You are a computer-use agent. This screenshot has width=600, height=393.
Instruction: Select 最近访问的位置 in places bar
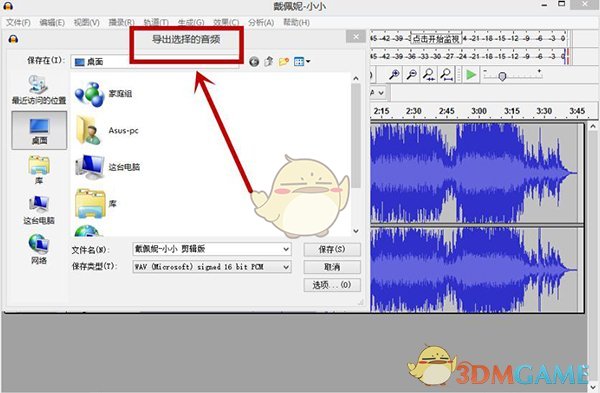39,89
